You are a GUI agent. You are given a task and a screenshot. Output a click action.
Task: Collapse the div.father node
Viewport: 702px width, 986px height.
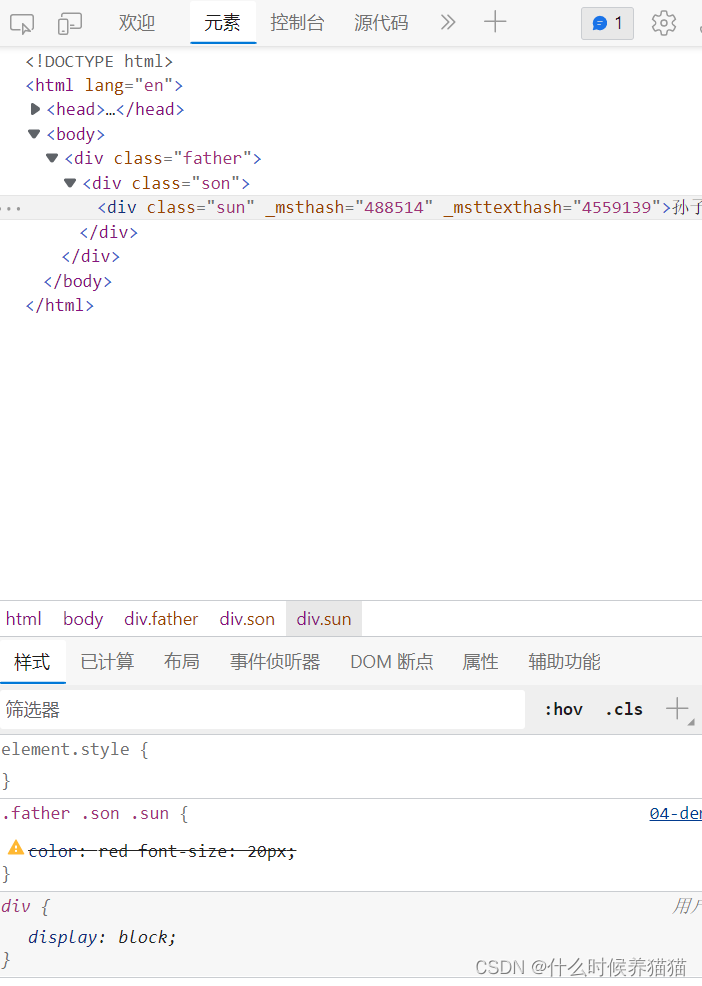[51, 157]
